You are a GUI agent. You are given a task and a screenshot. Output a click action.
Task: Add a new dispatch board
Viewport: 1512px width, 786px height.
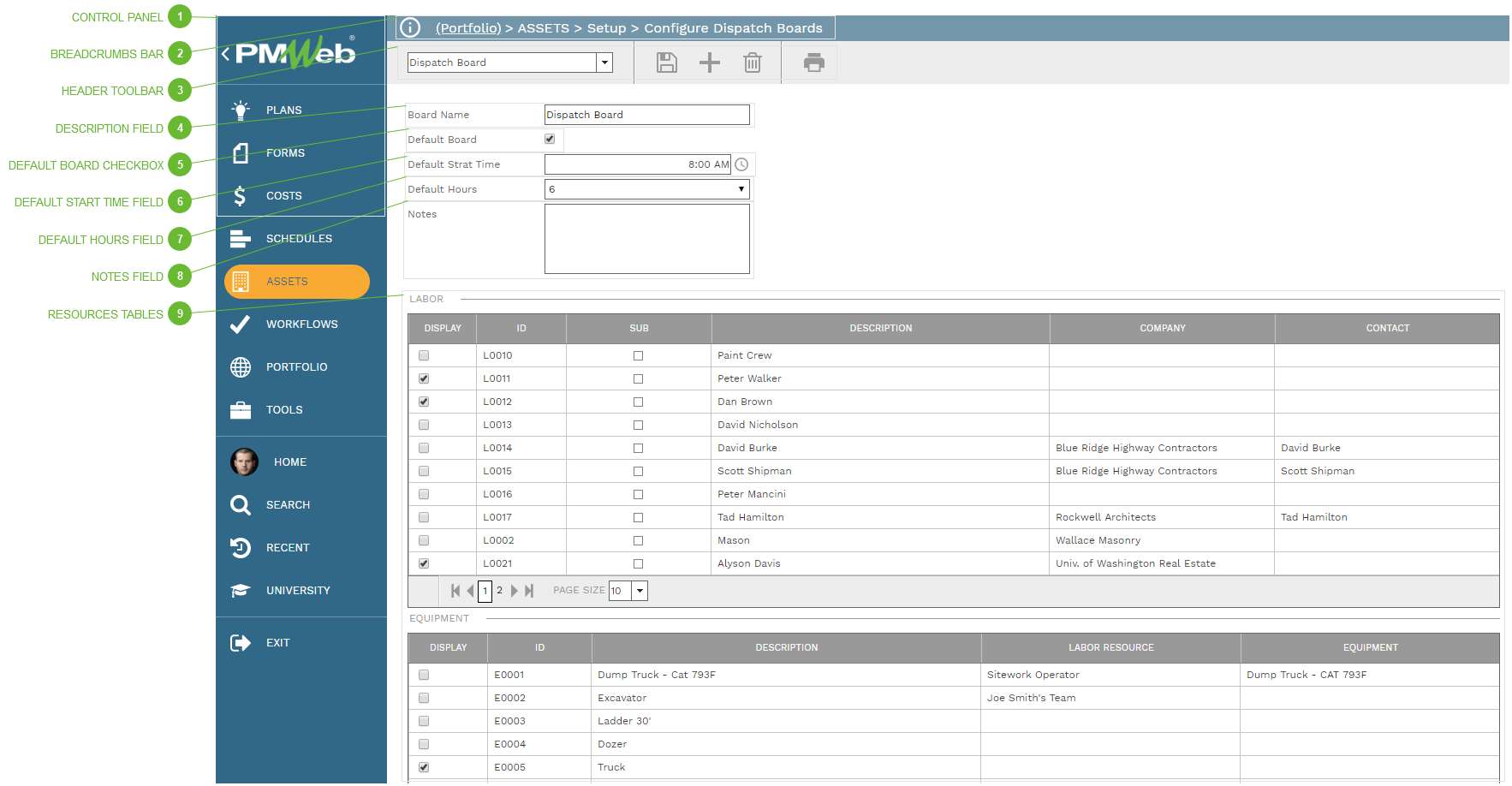(709, 62)
